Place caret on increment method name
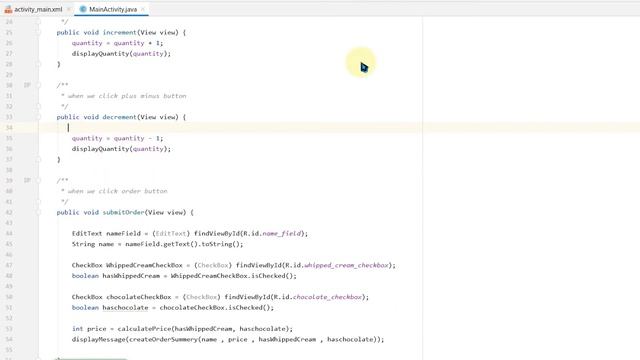This screenshot has width=640, height=360. 120,32
